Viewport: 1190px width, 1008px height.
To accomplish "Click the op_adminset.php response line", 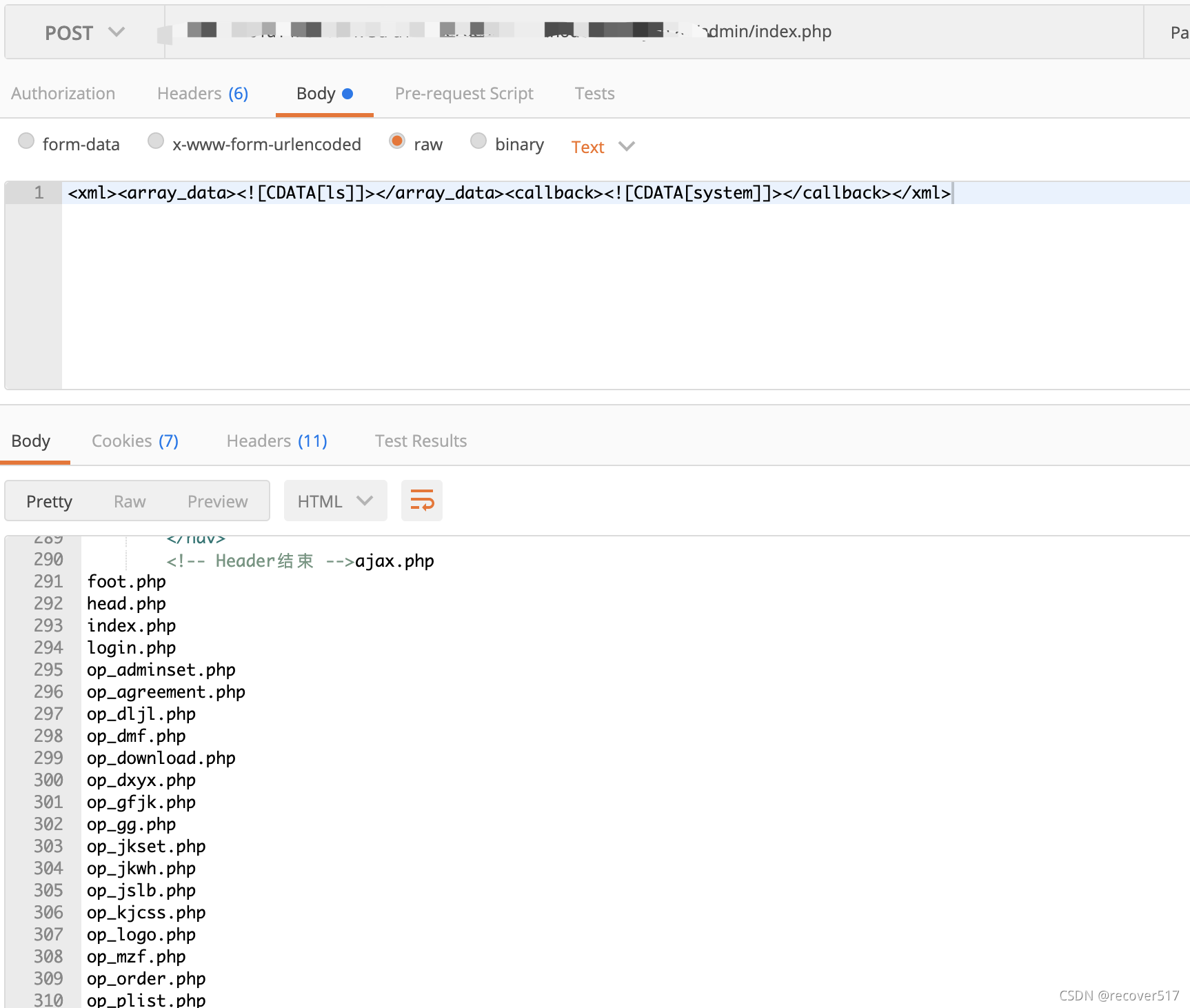I will [x=161, y=669].
